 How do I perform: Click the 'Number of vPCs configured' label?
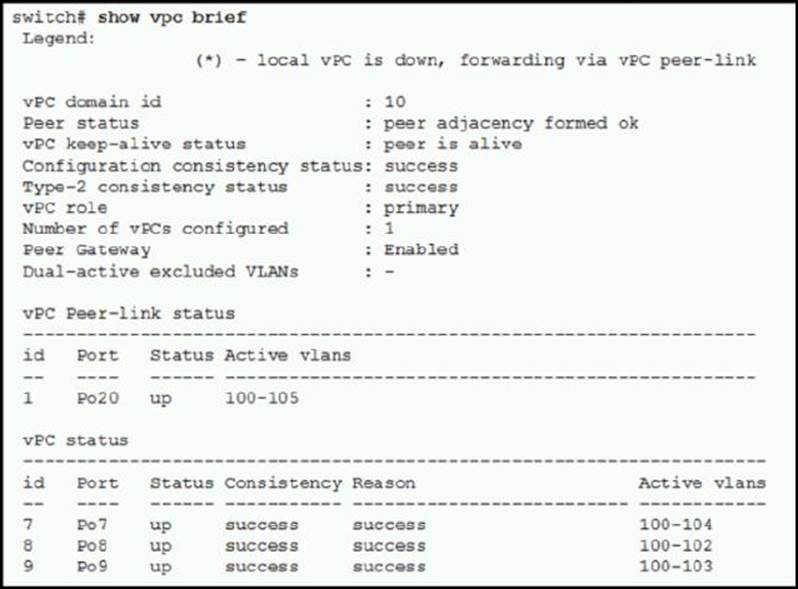[x=155, y=229]
